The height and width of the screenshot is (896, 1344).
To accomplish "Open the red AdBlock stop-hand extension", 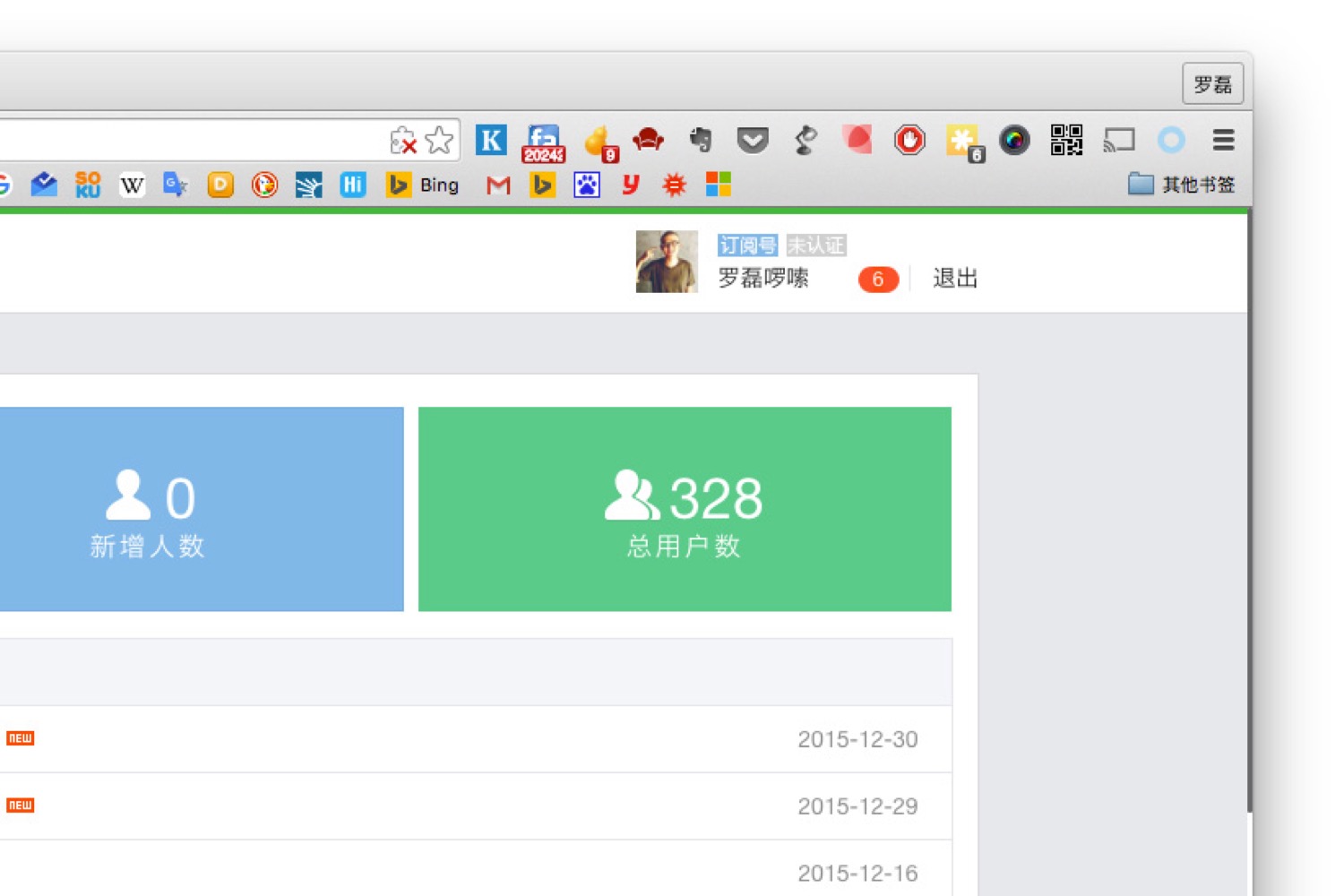I will point(909,140).
